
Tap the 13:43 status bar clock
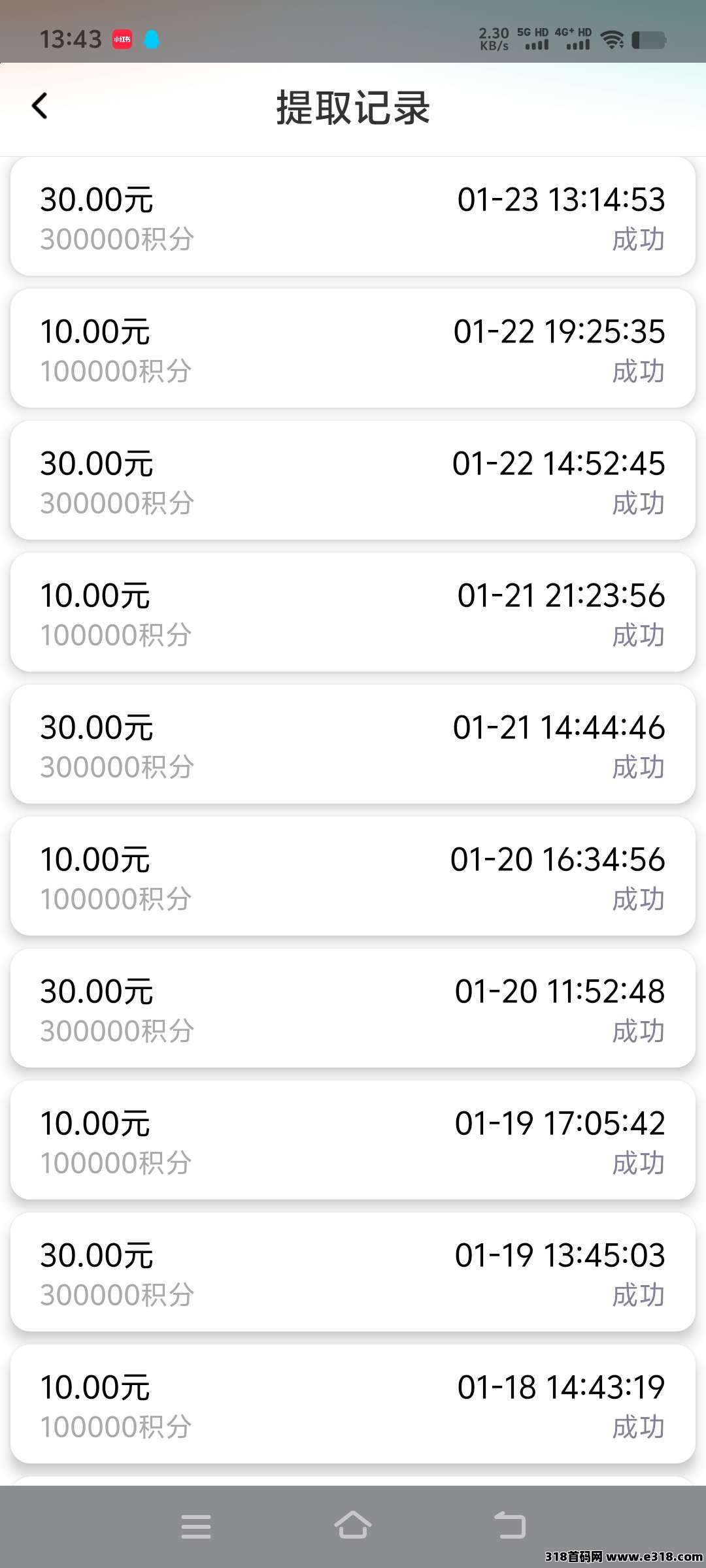click(x=71, y=40)
